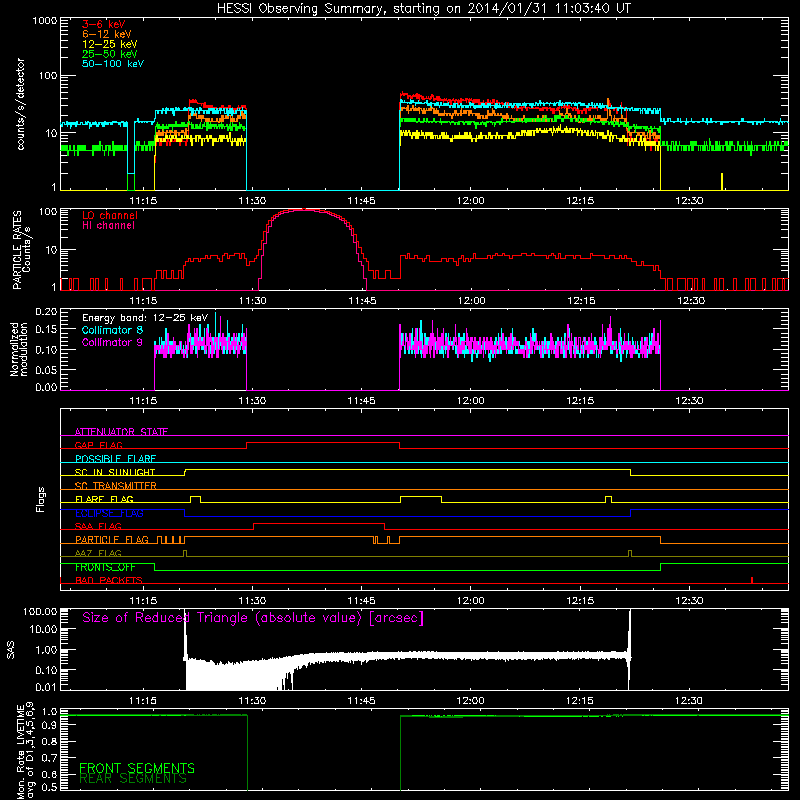Select the '3-6 keV' red legend label
Screen dimensions: 800x800
coord(104,24)
